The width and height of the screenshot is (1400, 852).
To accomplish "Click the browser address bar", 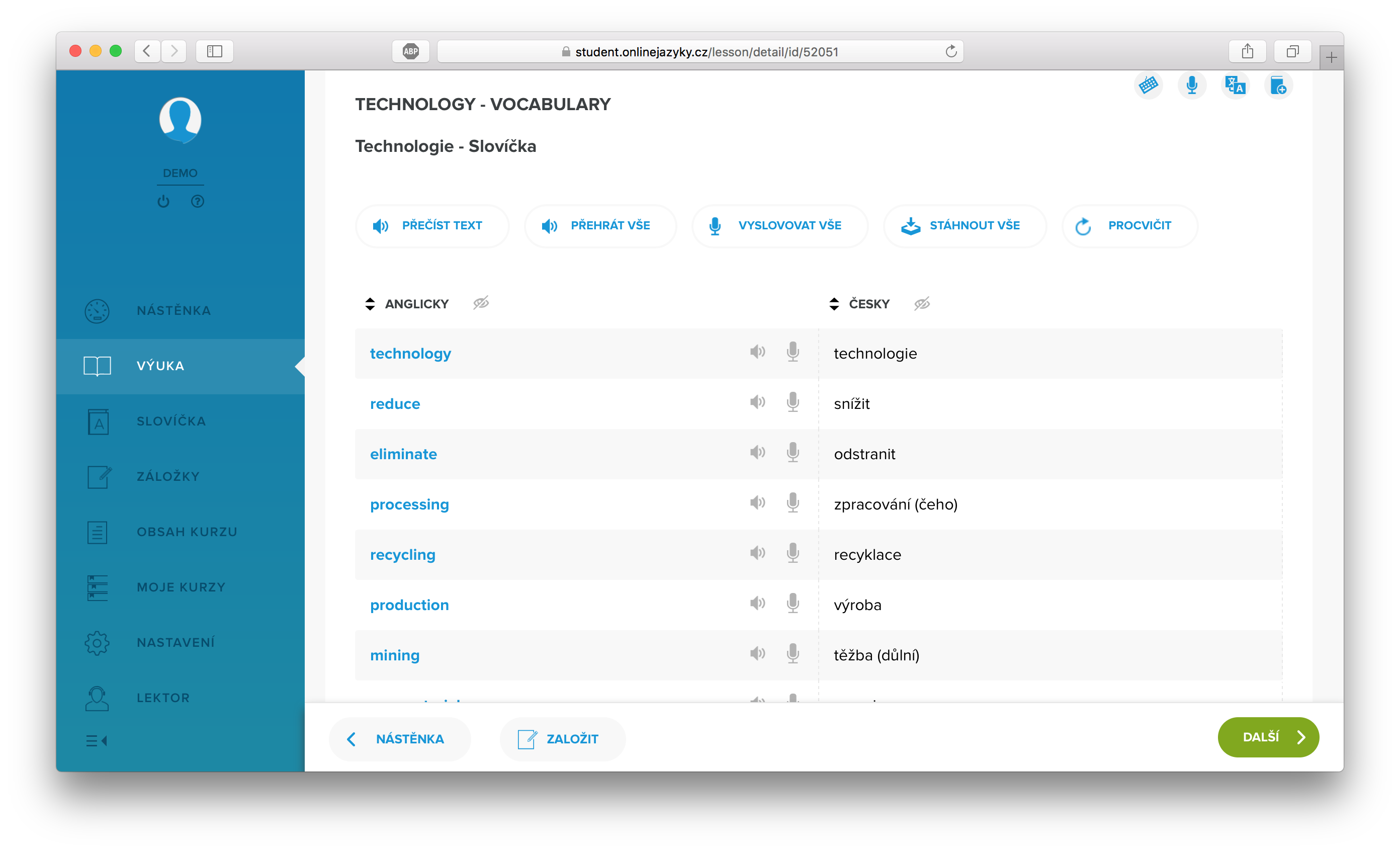I will 699,52.
